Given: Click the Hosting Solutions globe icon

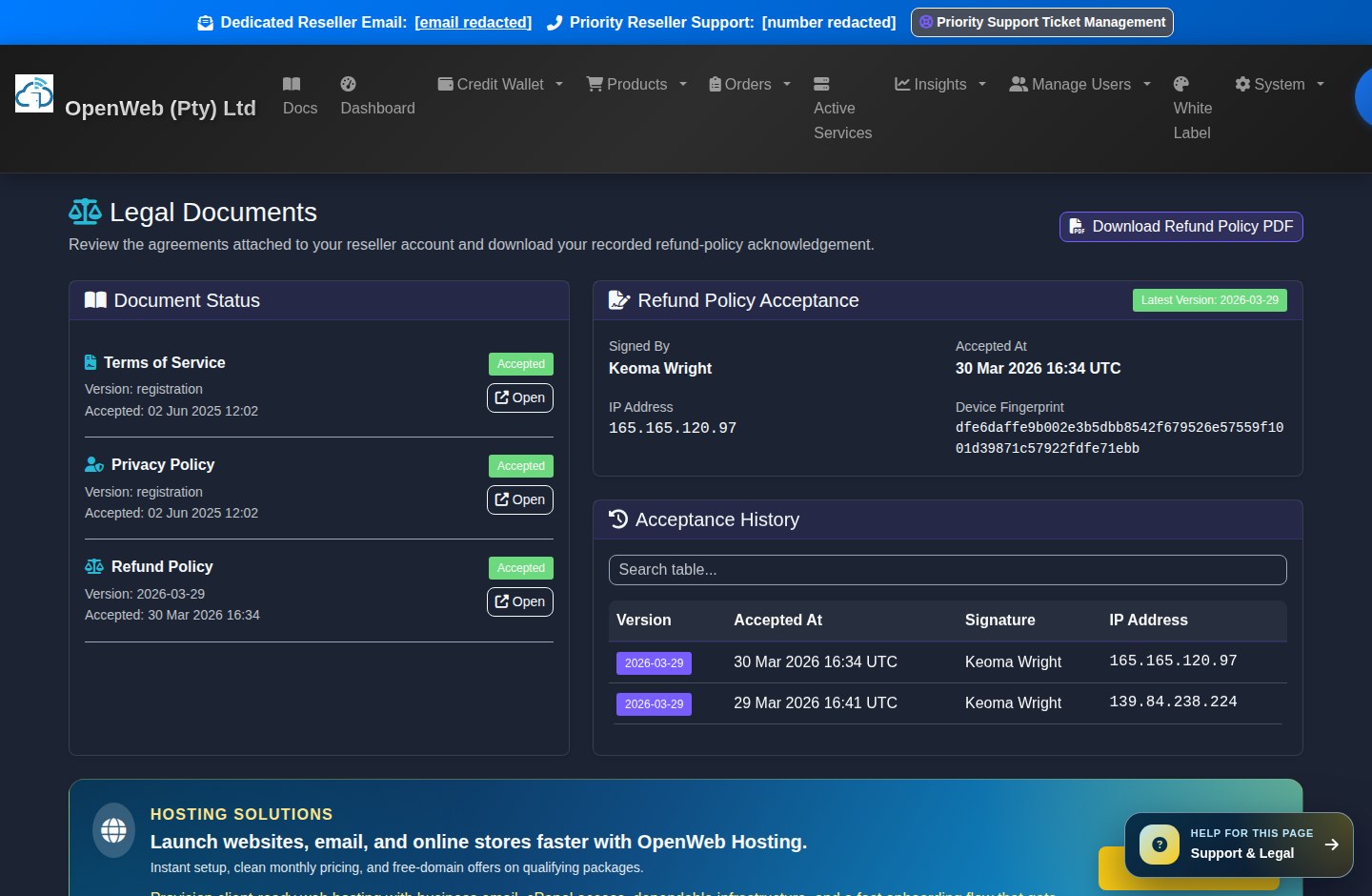Looking at the screenshot, I should coord(113,830).
